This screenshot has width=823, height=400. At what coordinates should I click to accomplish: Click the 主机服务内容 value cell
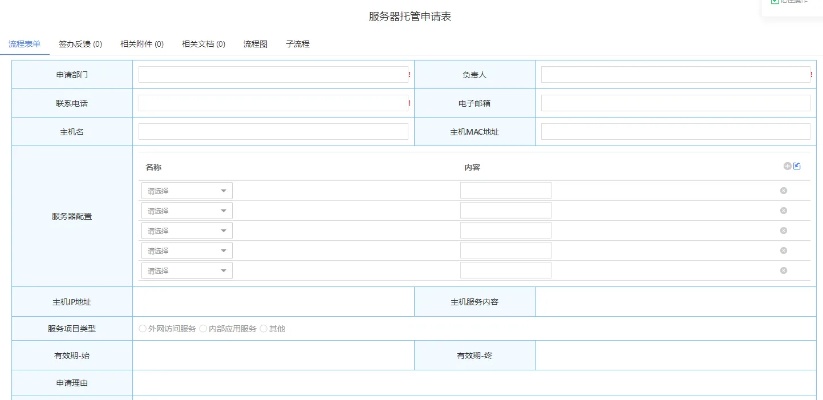(676, 302)
